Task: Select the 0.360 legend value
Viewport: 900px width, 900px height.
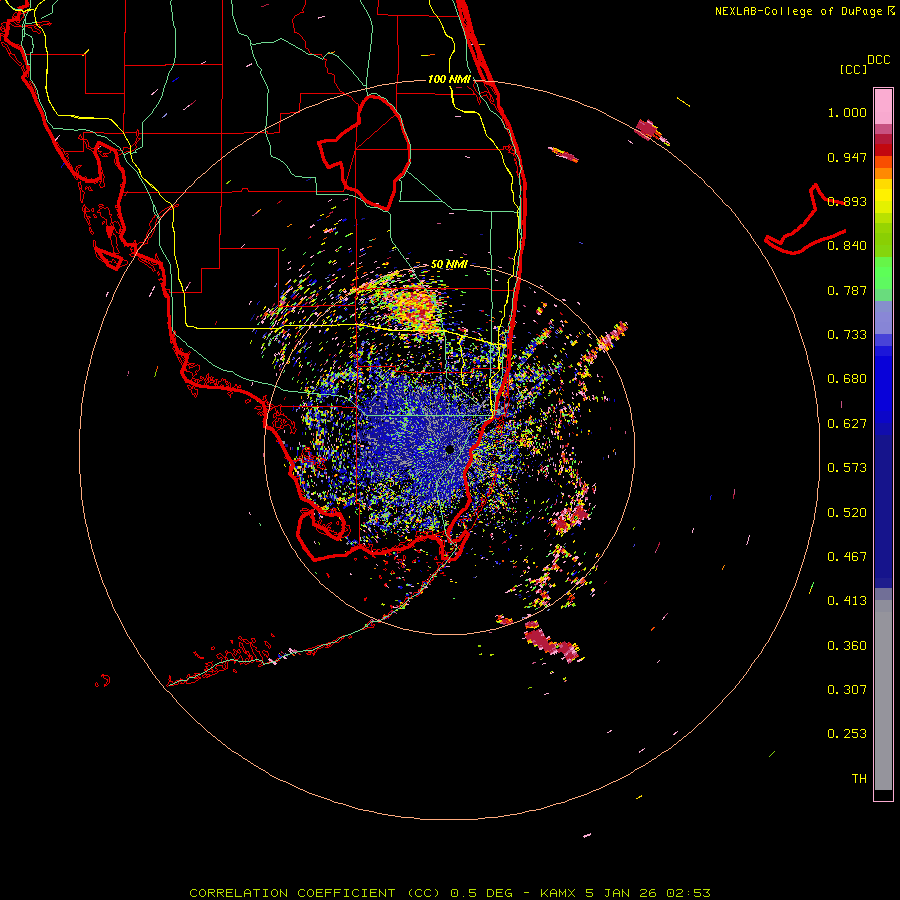Action: tap(847, 646)
